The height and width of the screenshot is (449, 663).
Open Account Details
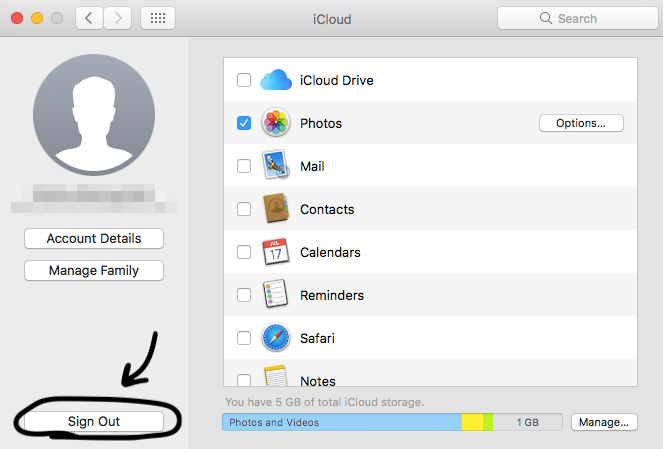pos(94,238)
